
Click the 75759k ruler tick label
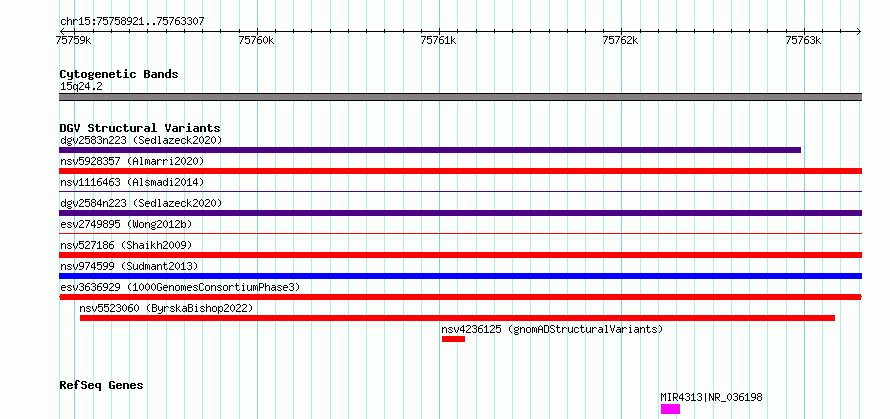pyautogui.click(x=74, y=40)
